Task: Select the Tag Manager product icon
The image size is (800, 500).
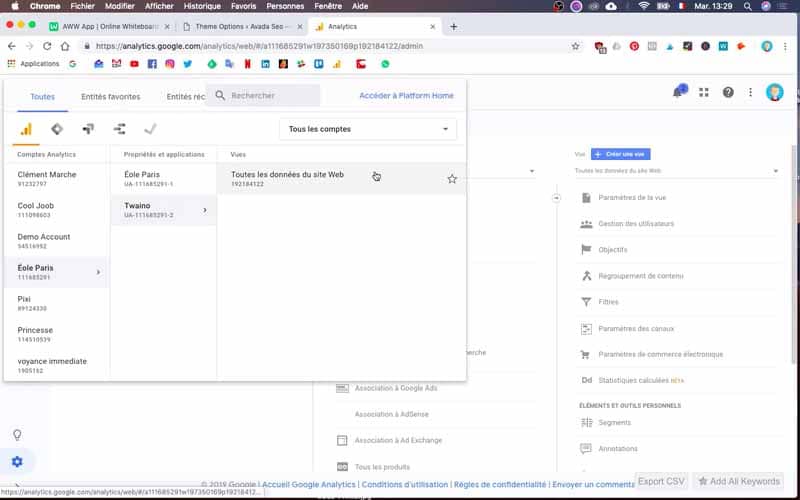Action: 57,129
